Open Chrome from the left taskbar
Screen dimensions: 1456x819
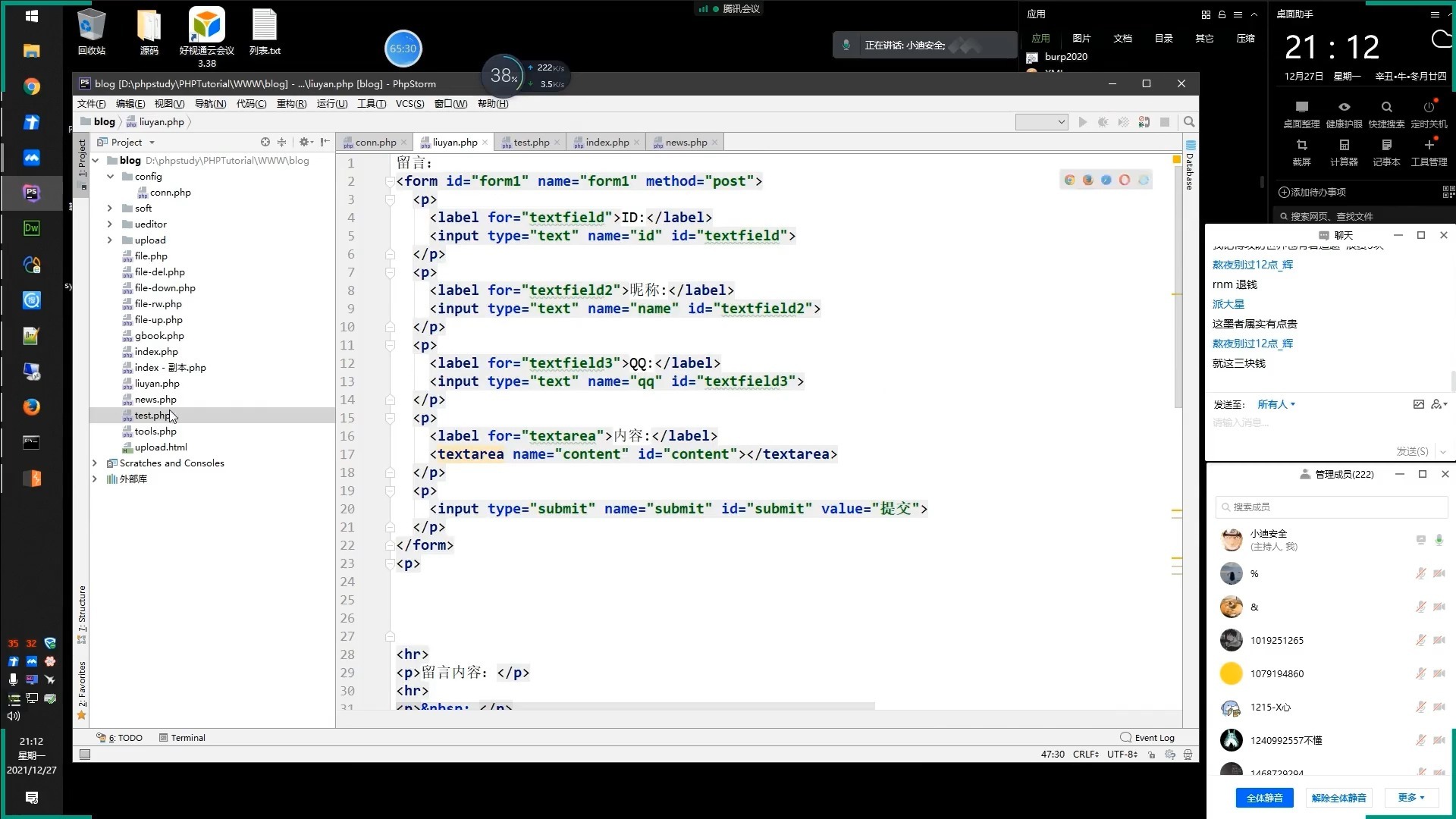click(31, 86)
